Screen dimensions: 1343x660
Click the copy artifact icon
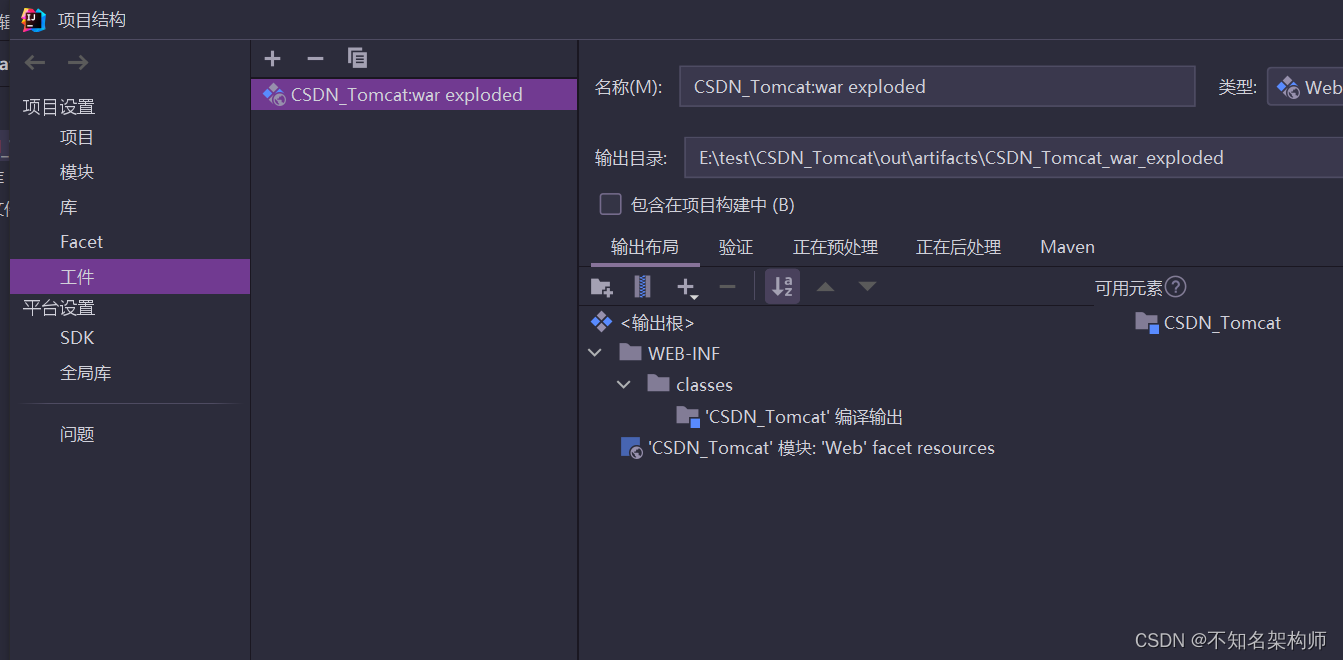click(x=357, y=58)
